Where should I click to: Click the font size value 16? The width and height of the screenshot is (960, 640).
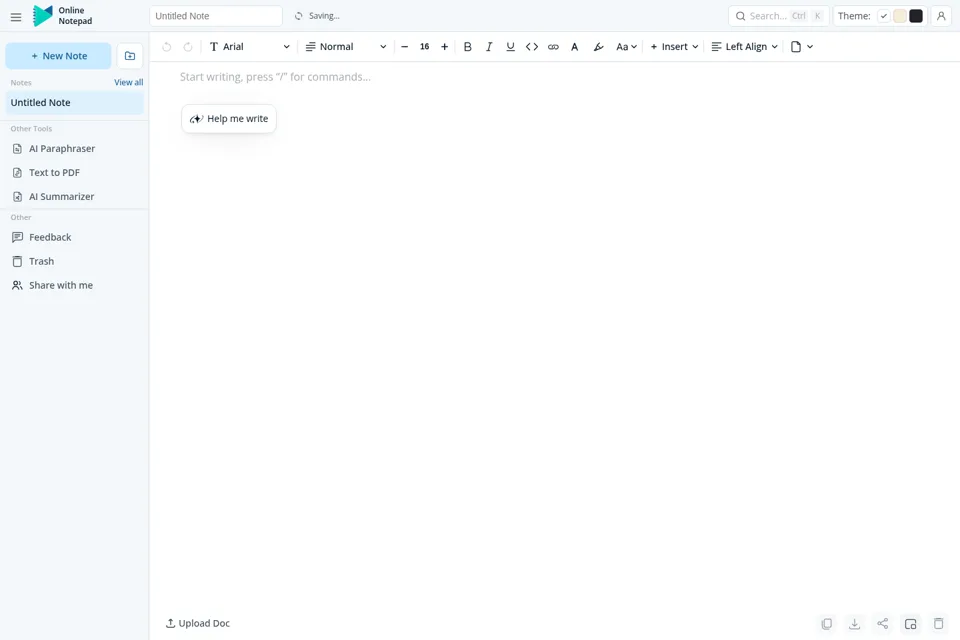coord(424,47)
